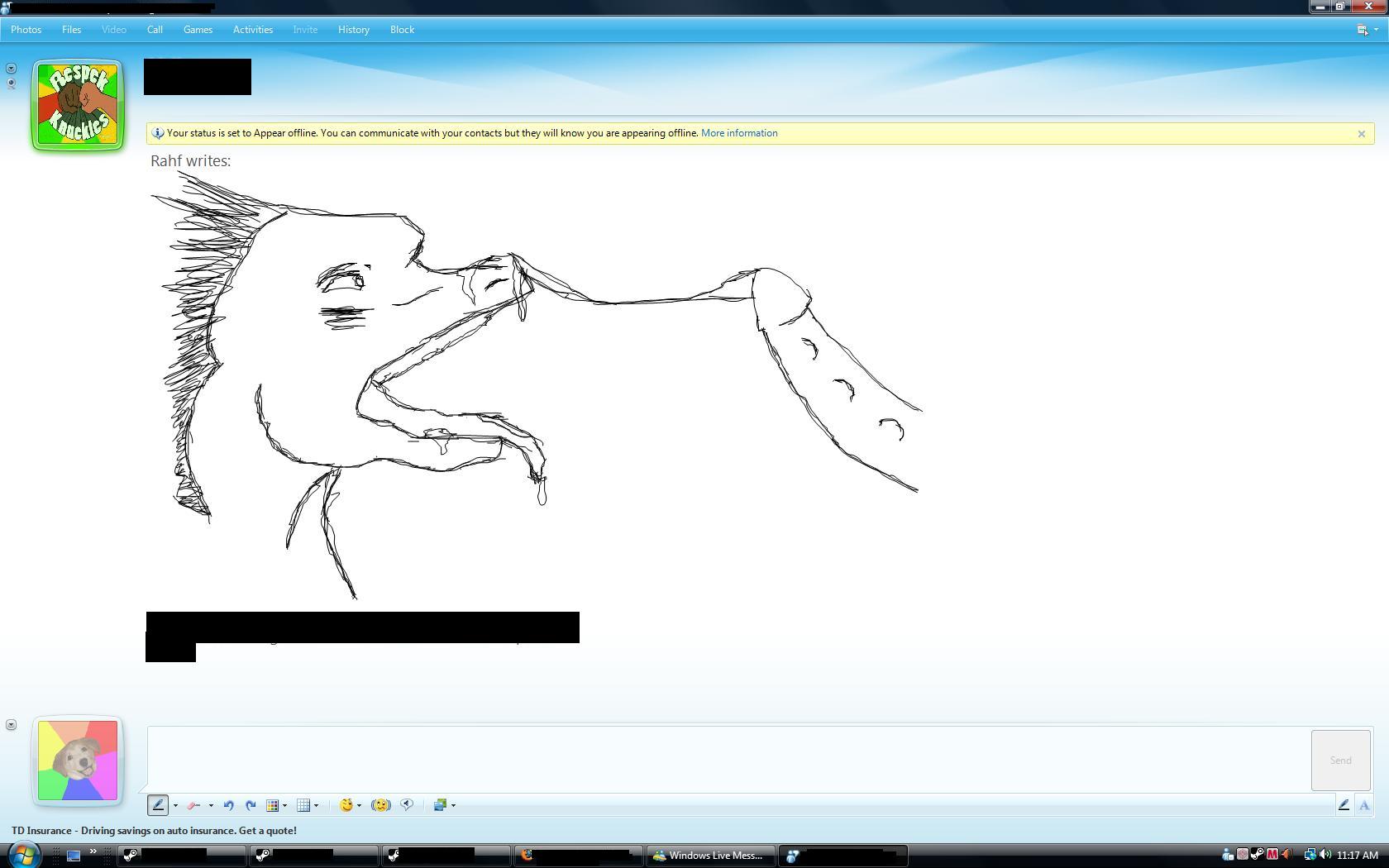
Task: Send a nudge with the shaking face icon
Action: tap(380, 805)
